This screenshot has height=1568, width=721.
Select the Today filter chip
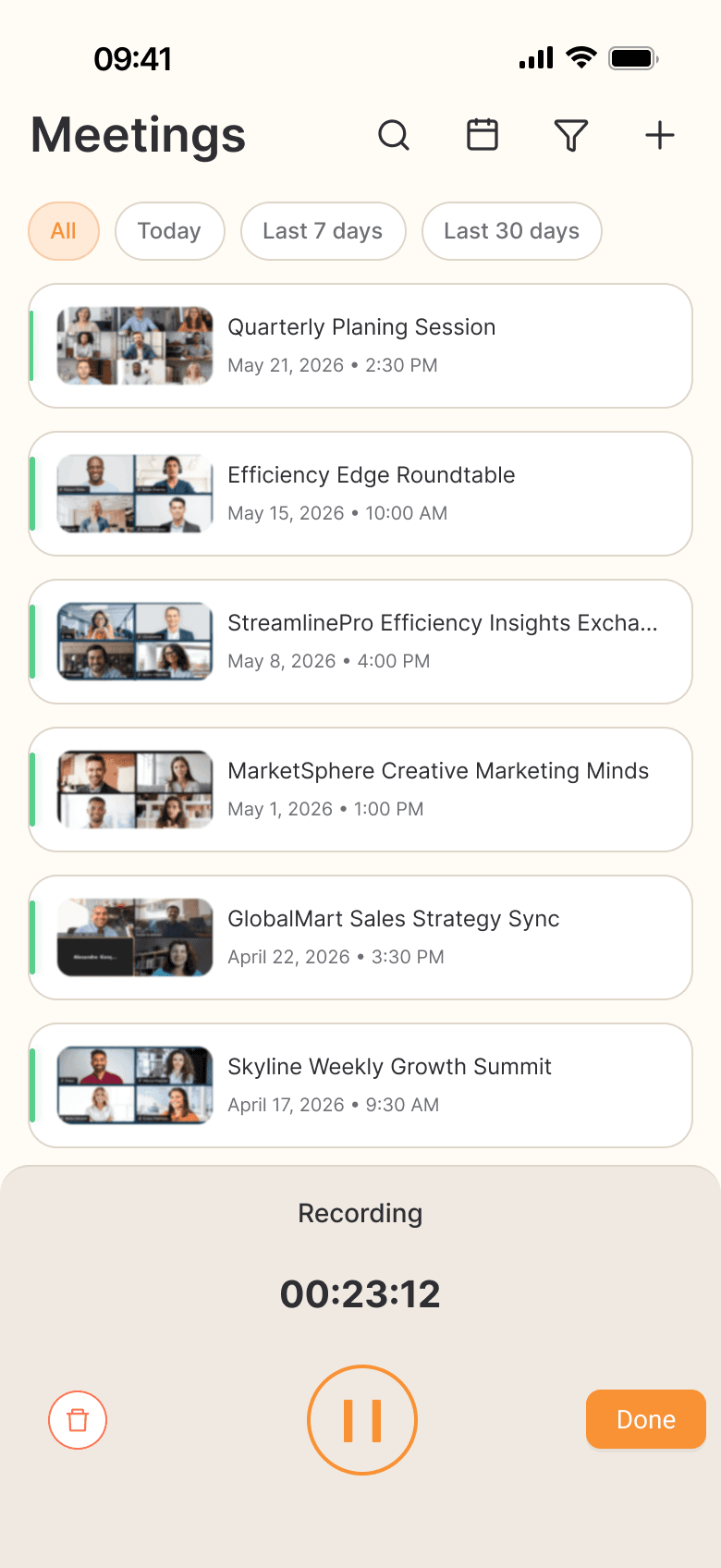170,231
